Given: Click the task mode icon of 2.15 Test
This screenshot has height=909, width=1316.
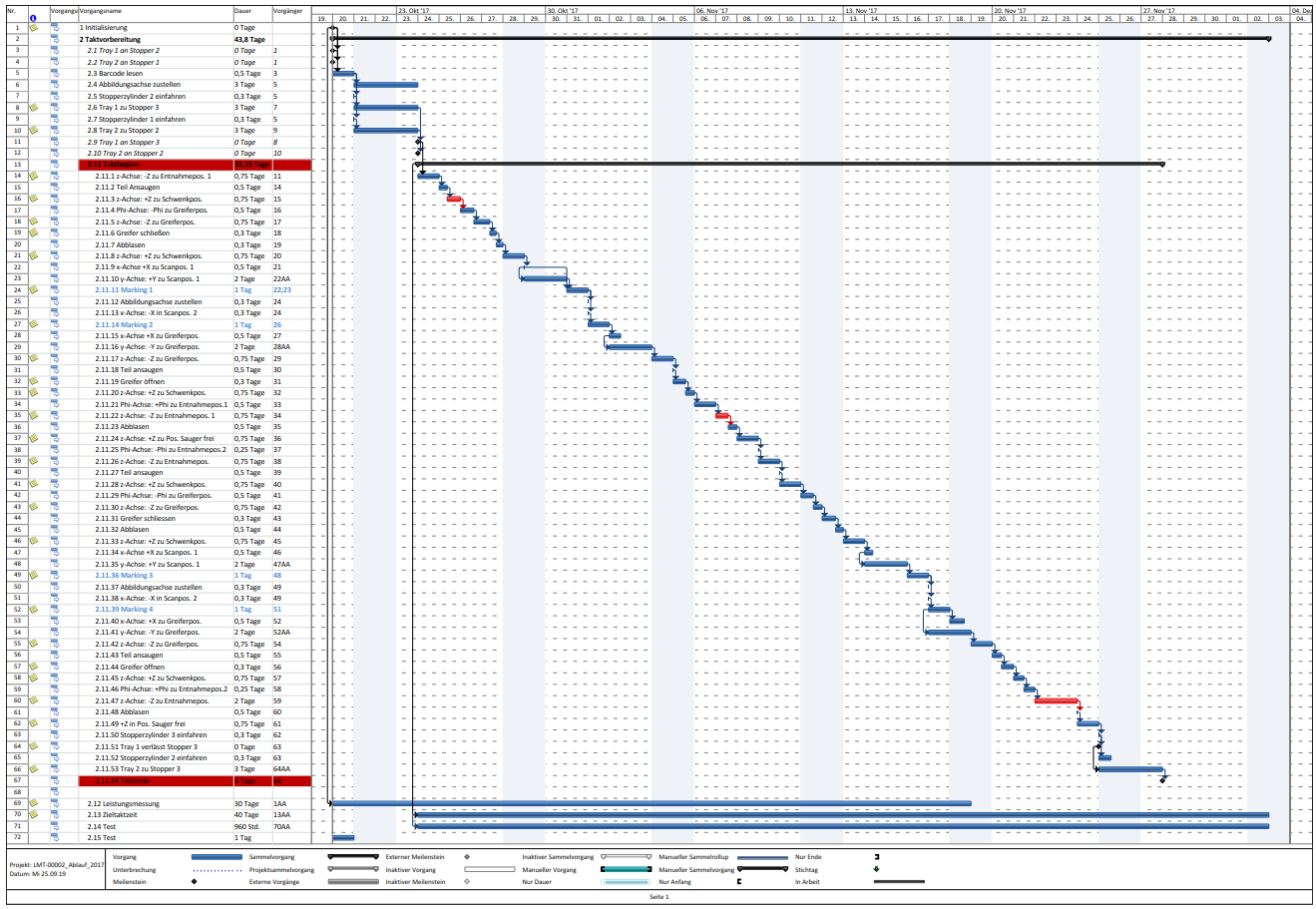Looking at the screenshot, I should [55, 838].
